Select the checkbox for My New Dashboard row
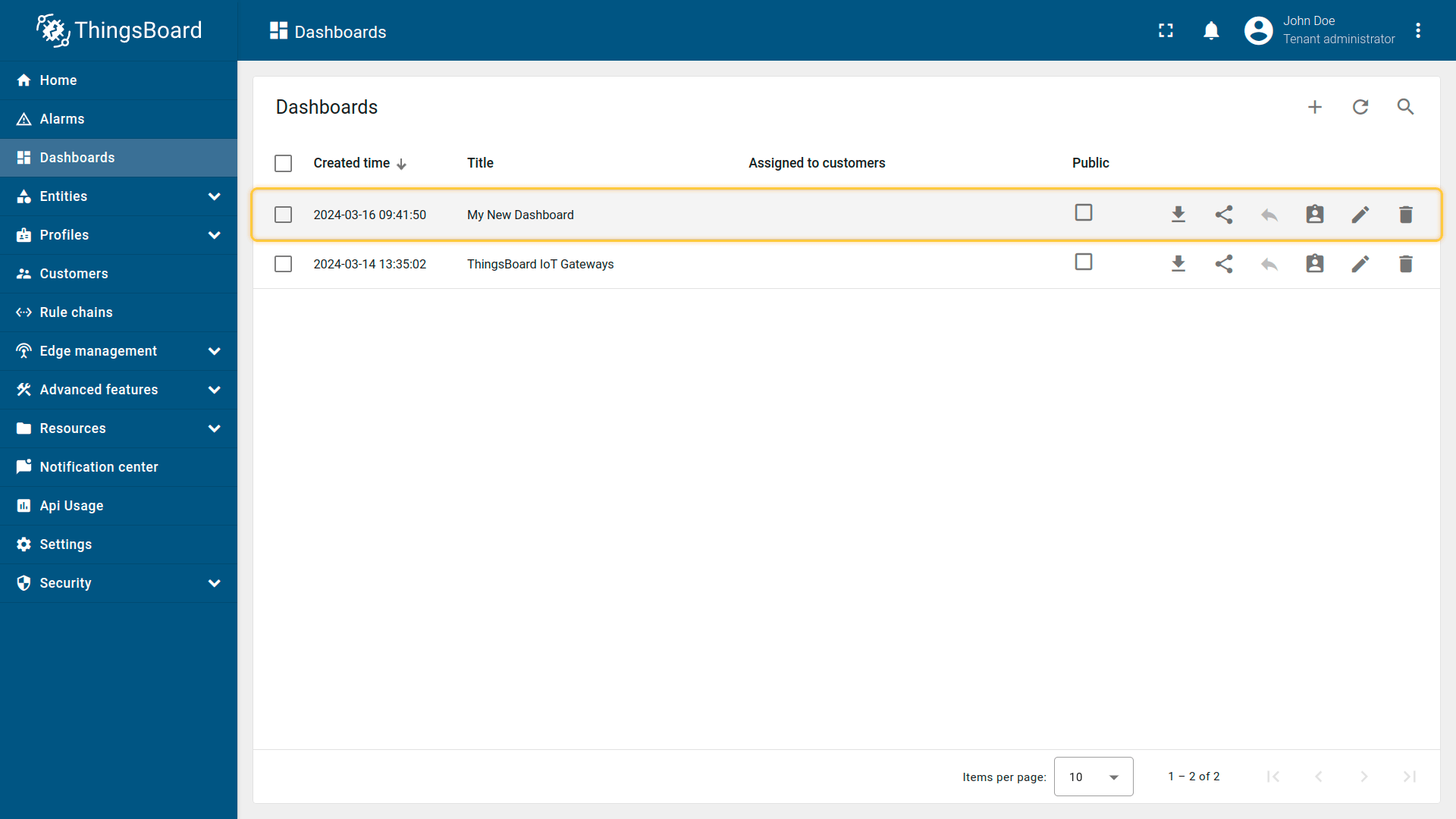Viewport: 1456px width, 819px height. pos(284,214)
